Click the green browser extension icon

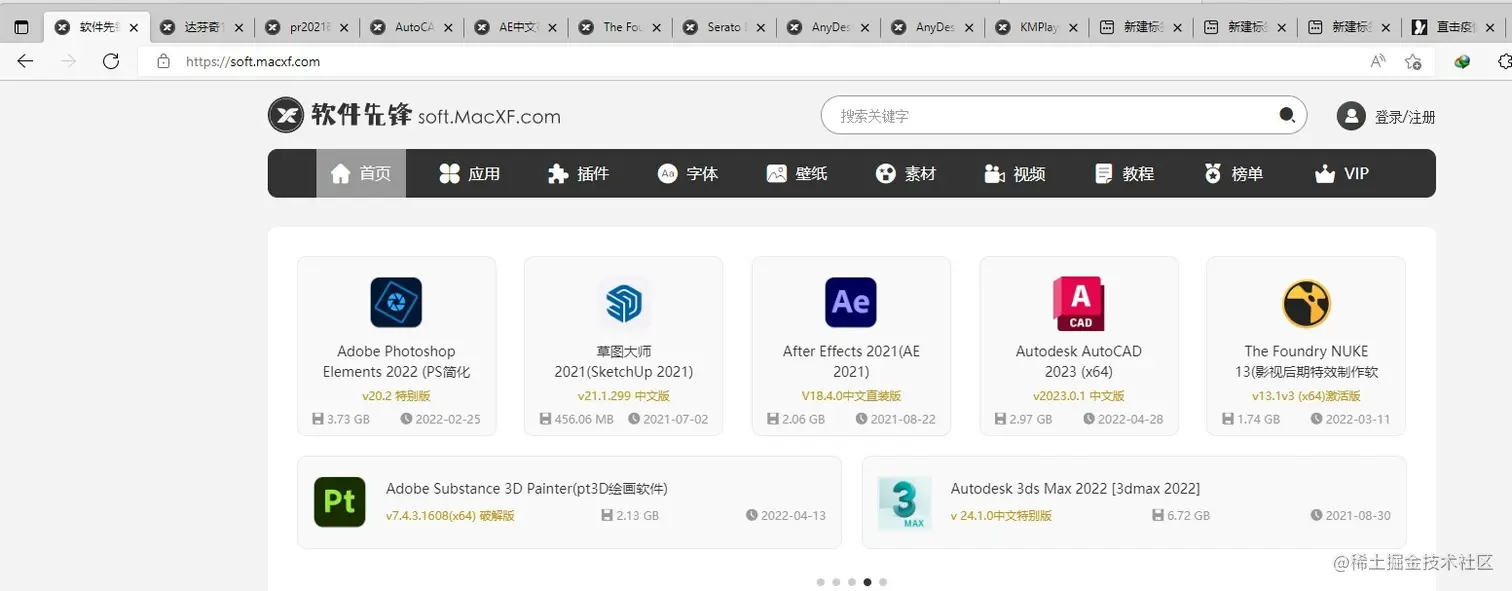1462,61
